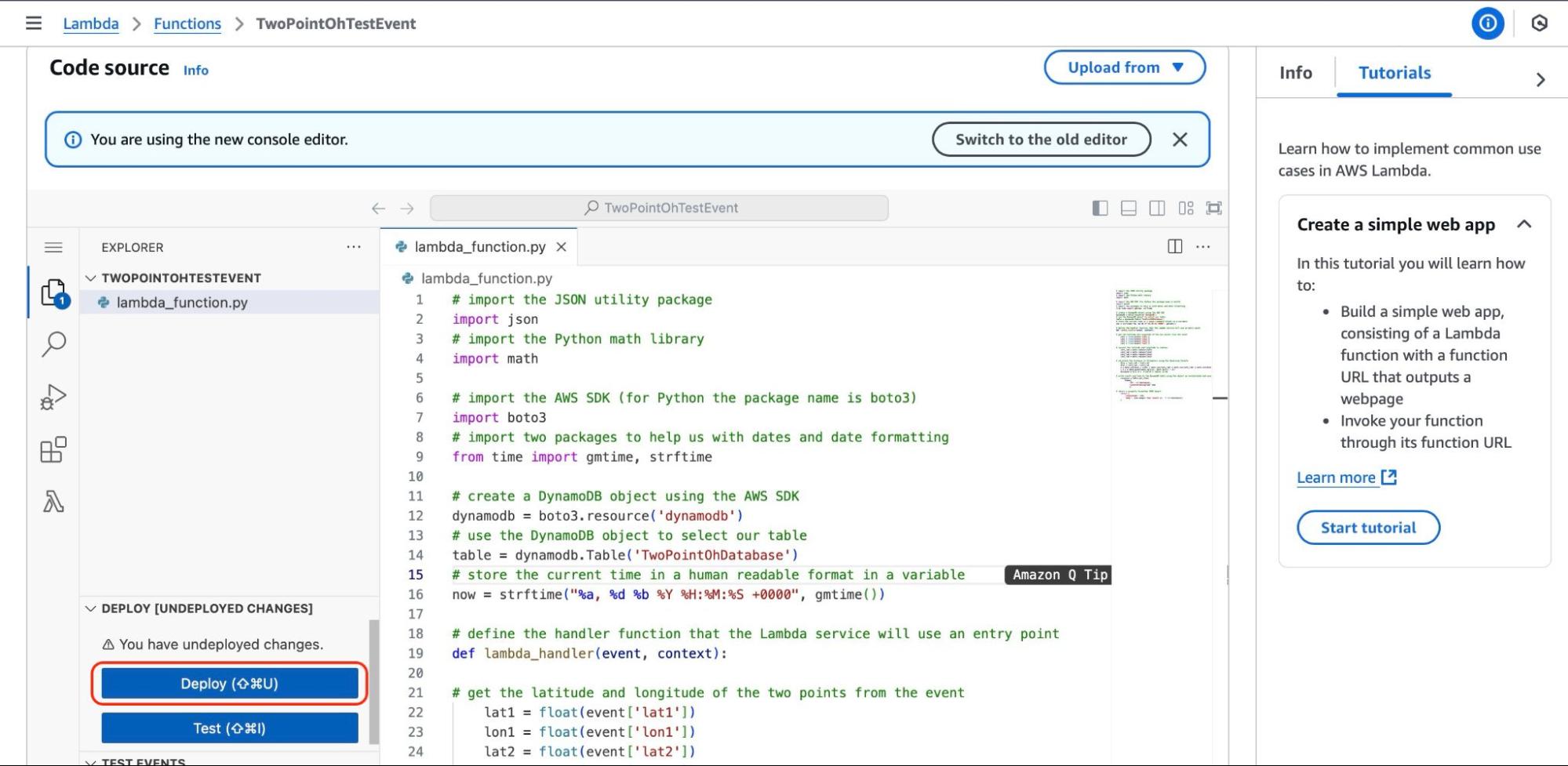Open the Explorer files icon
This screenshot has width=1568, height=766.
53,292
